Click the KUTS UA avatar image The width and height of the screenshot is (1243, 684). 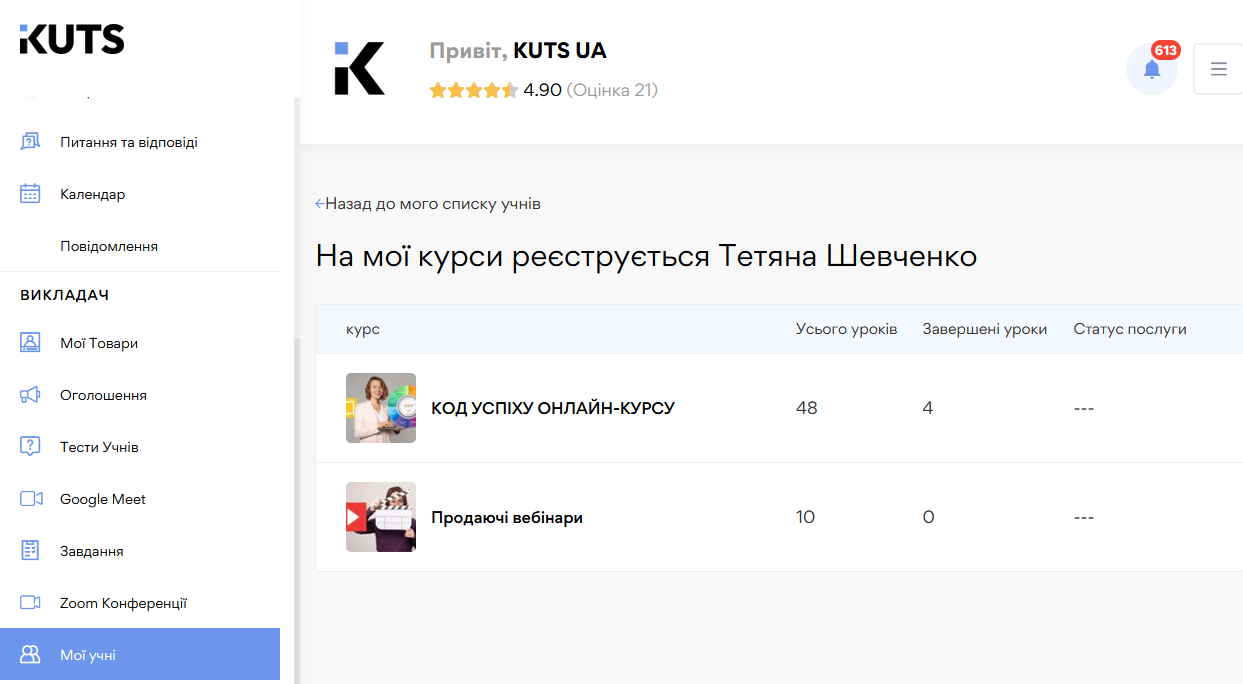pos(360,69)
